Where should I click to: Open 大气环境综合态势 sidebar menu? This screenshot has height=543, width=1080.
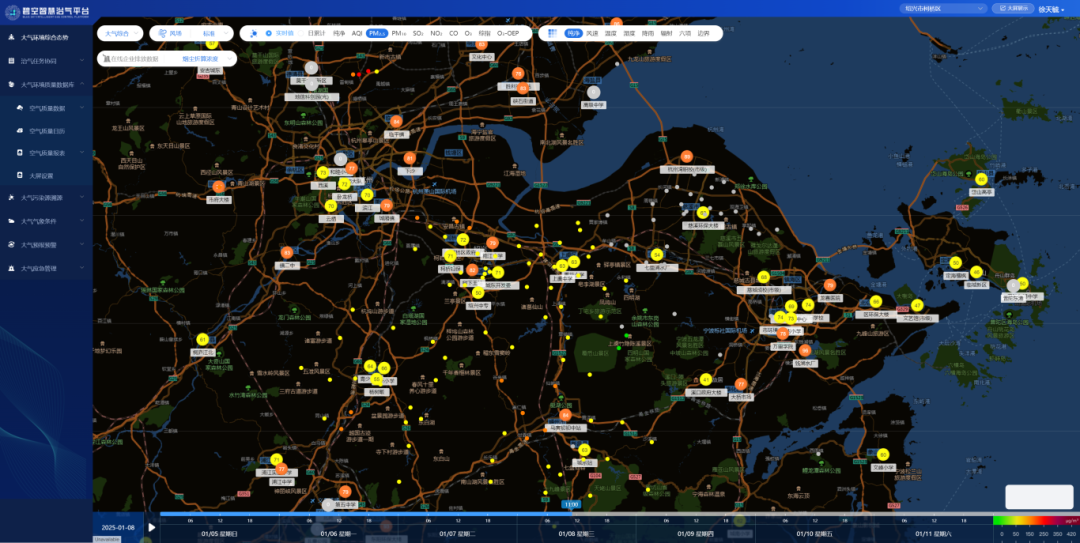click(x=45, y=37)
